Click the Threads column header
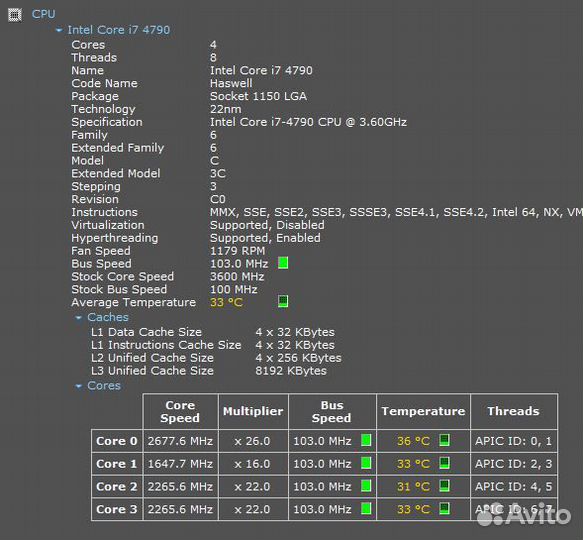 click(513, 411)
